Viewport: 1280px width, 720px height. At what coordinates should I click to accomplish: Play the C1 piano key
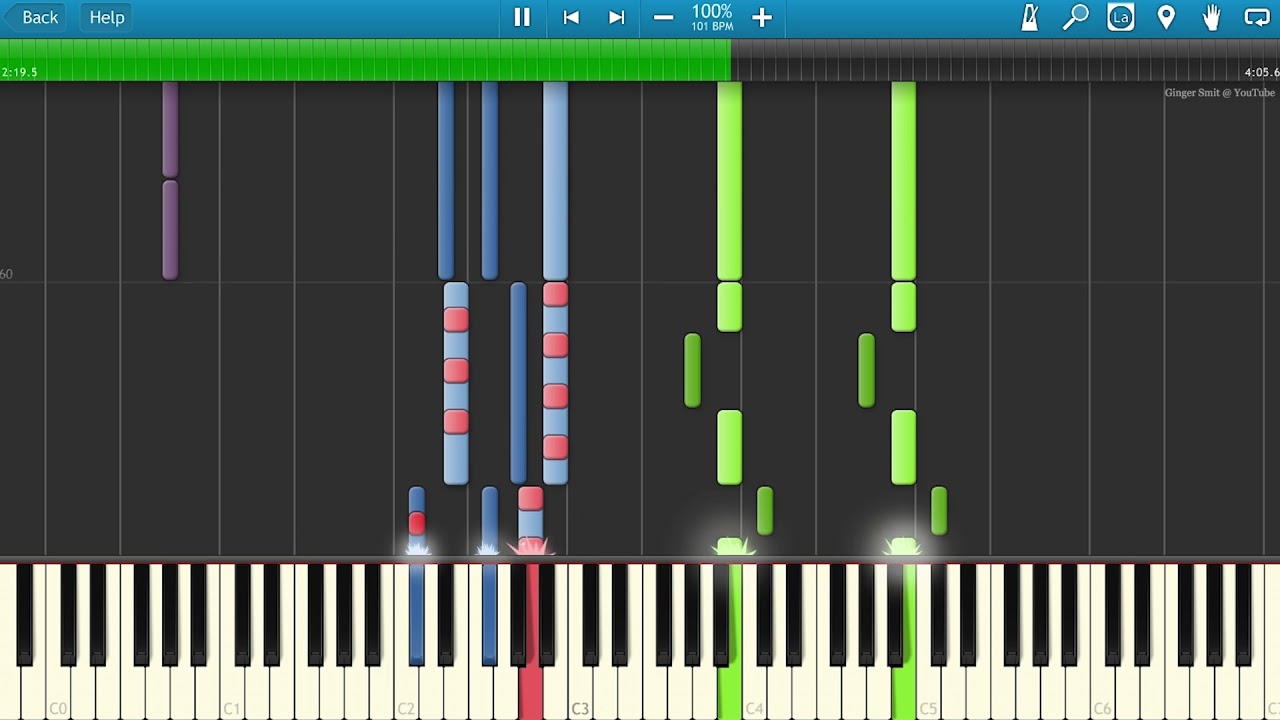(x=232, y=692)
